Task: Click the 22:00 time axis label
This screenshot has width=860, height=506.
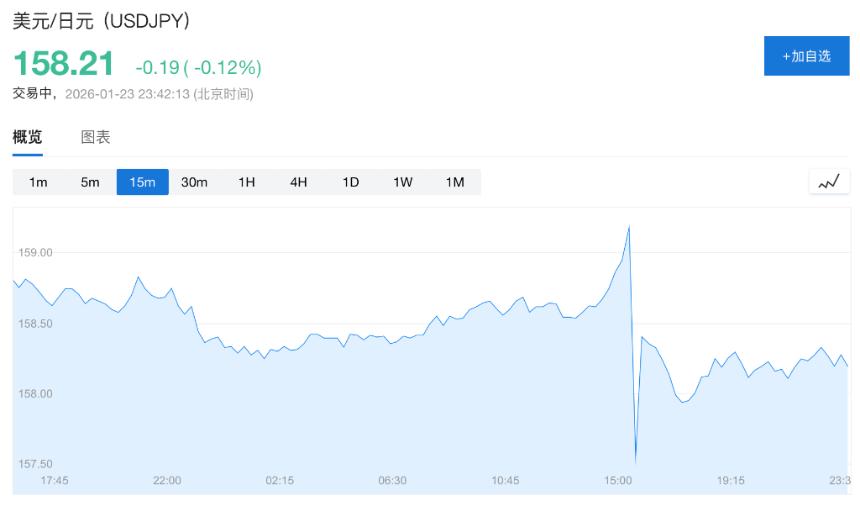Action: tap(167, 480)
